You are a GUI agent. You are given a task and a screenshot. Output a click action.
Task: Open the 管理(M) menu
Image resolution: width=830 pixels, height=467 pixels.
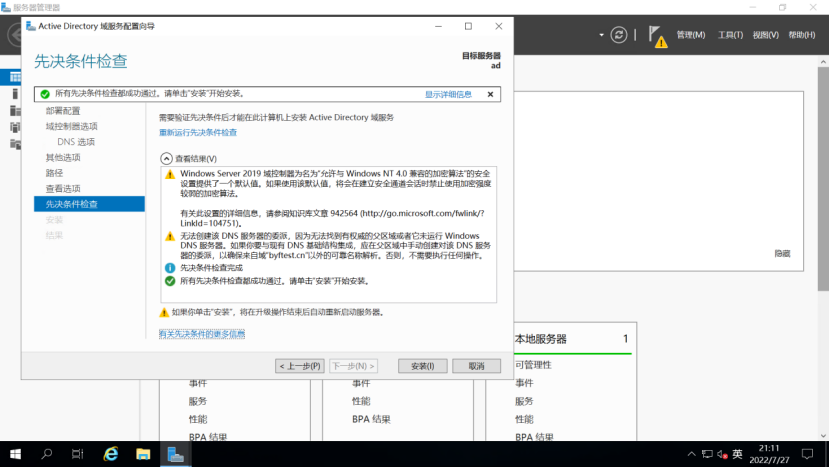(691, 35)
